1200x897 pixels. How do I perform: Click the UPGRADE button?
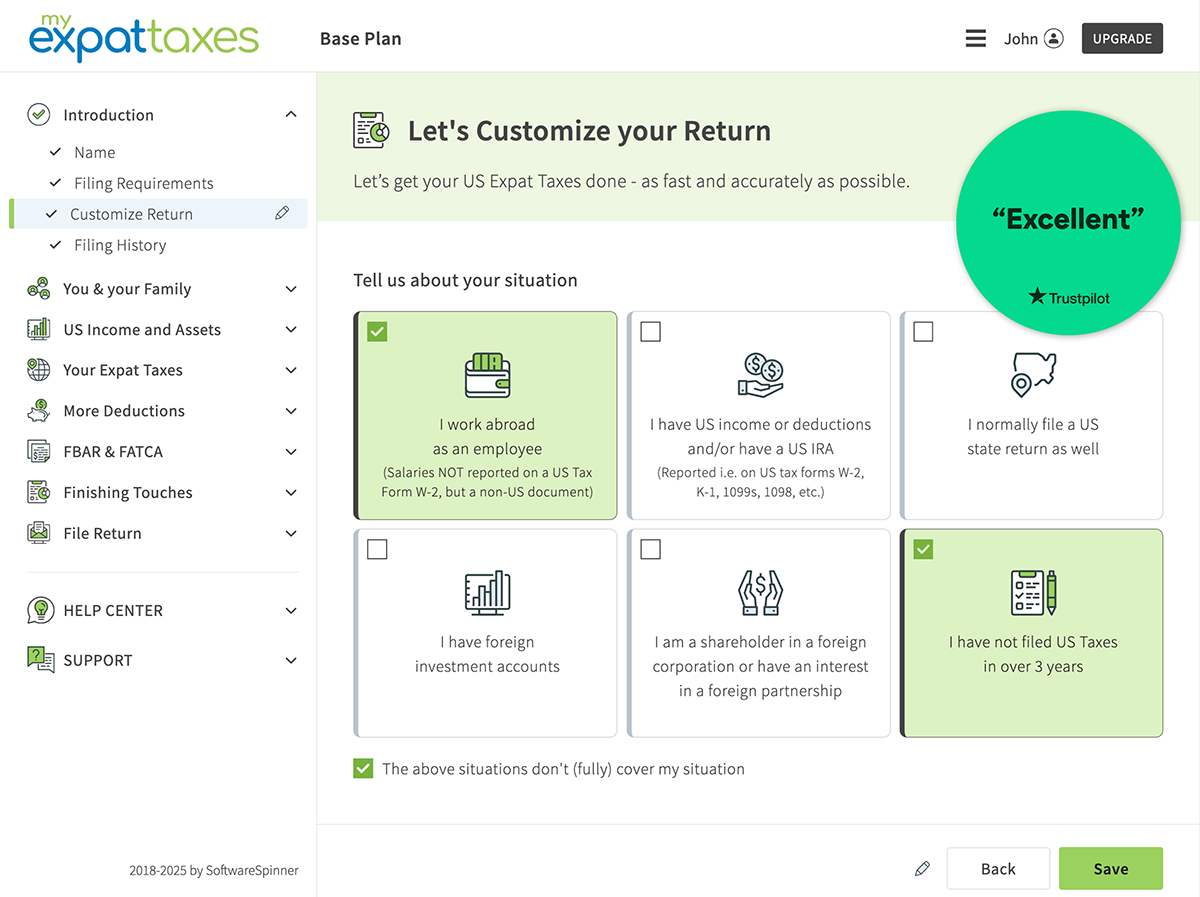click(x=1122, y=39)
